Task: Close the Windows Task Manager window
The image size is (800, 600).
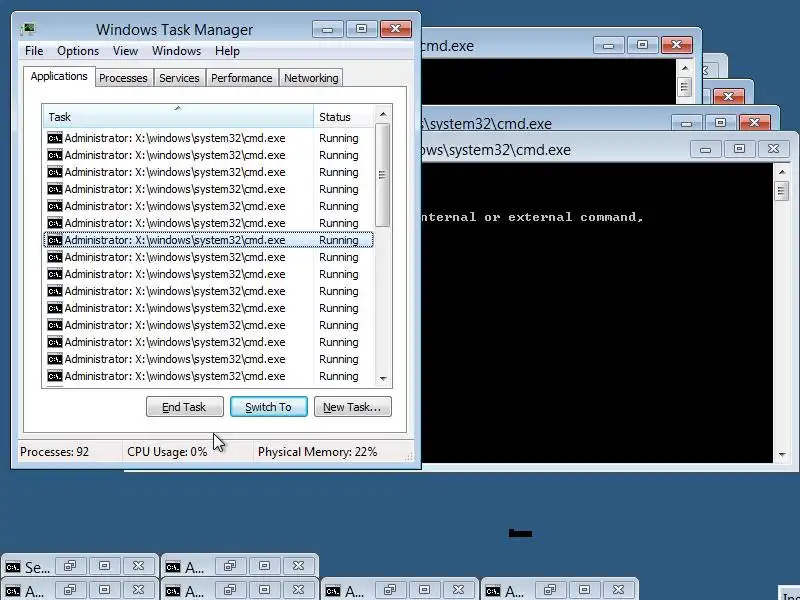Action: (x=395, y=29)
